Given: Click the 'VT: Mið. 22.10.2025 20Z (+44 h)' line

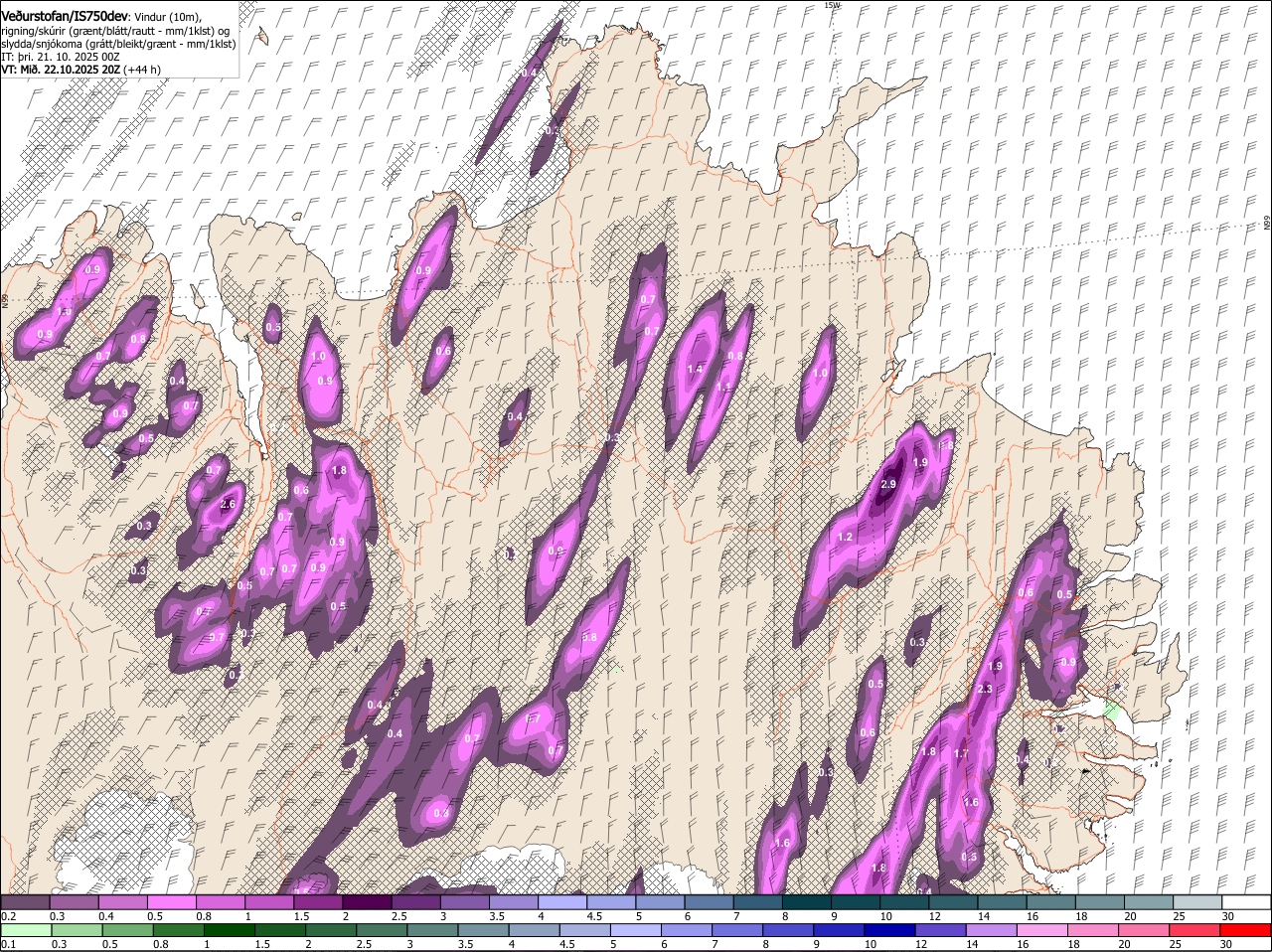Looking at the screenshot, I should pos(81,70).
